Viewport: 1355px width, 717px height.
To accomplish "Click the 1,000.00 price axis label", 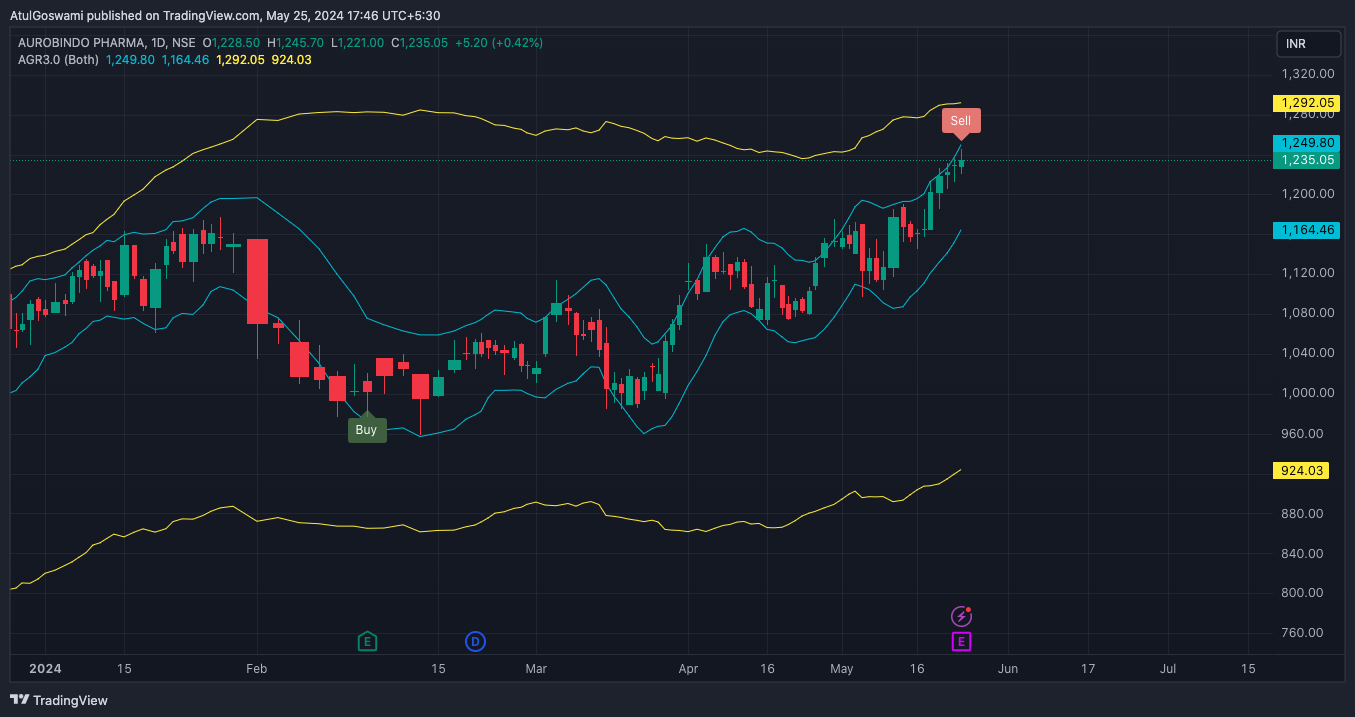I will 1308,393.
